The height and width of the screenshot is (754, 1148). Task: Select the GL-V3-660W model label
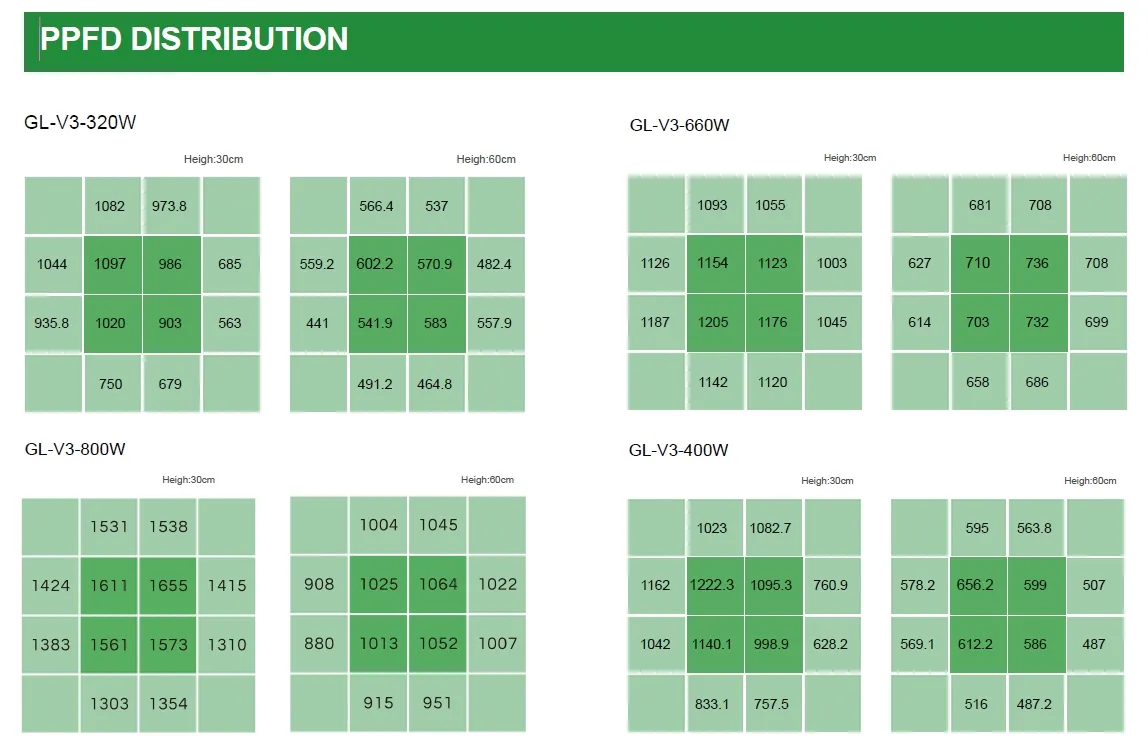tap(680, 125)
